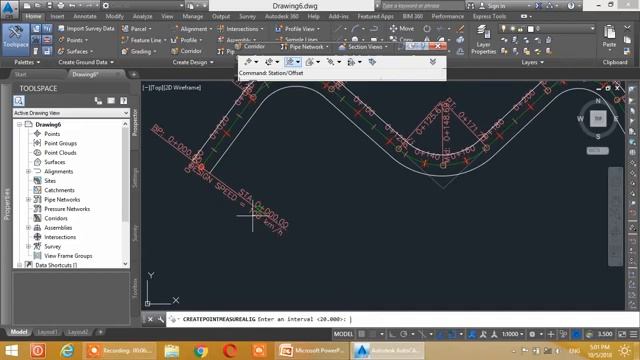Click Sign In link in title bar
This screenshot has height=360, width=640.
[x=496, y=6]
